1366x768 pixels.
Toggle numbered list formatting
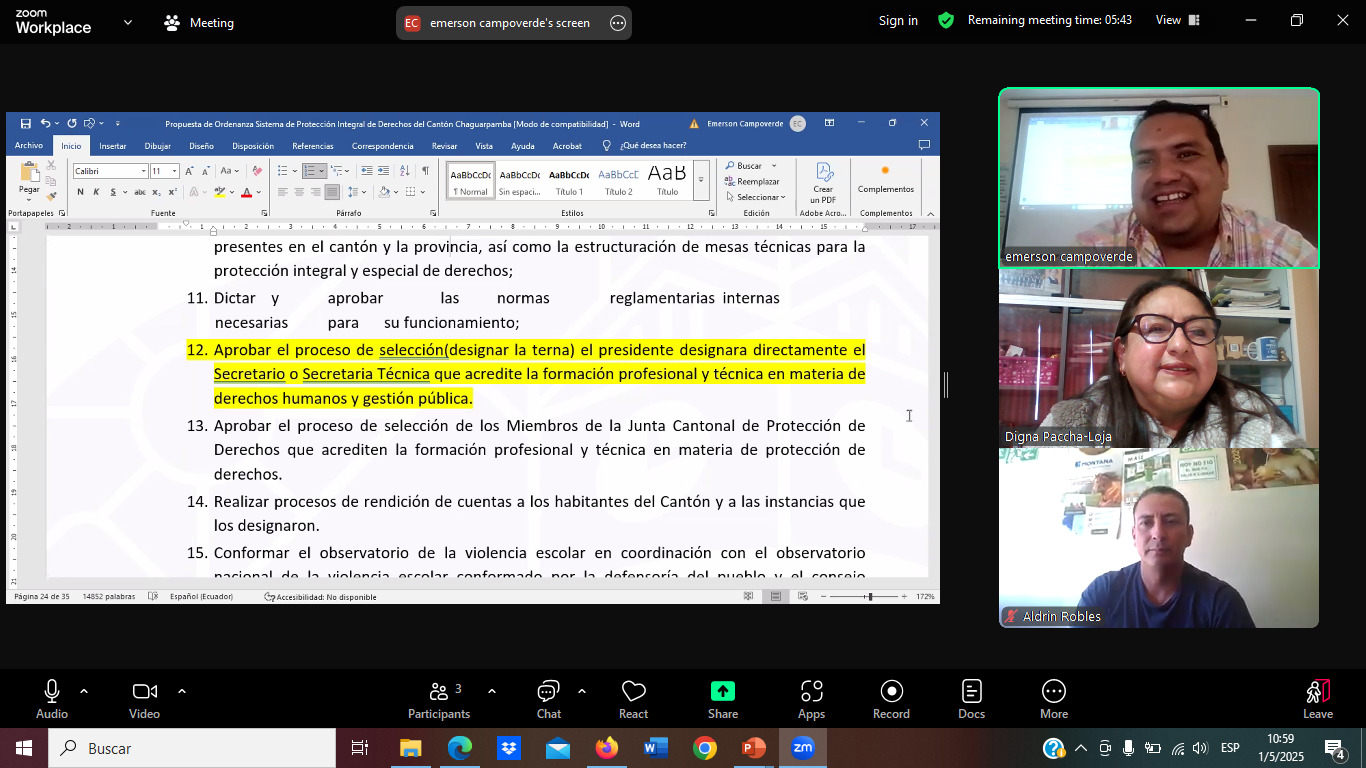310,171
